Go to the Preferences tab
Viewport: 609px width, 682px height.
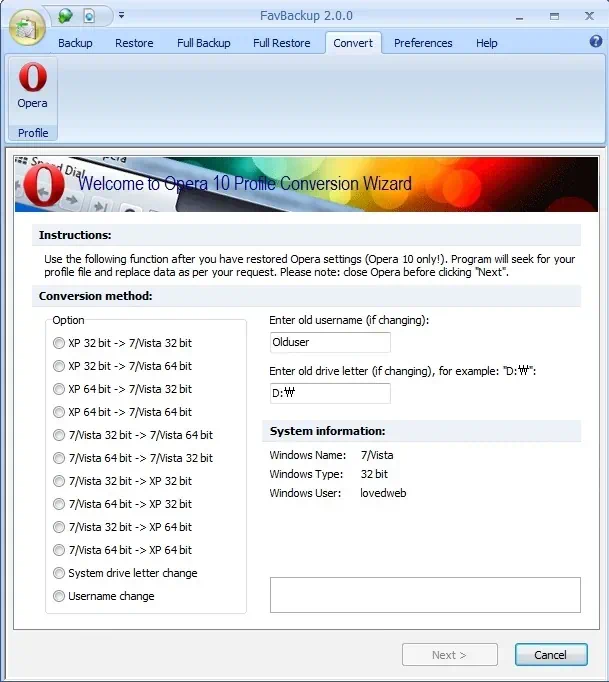(x=423, y=43)
